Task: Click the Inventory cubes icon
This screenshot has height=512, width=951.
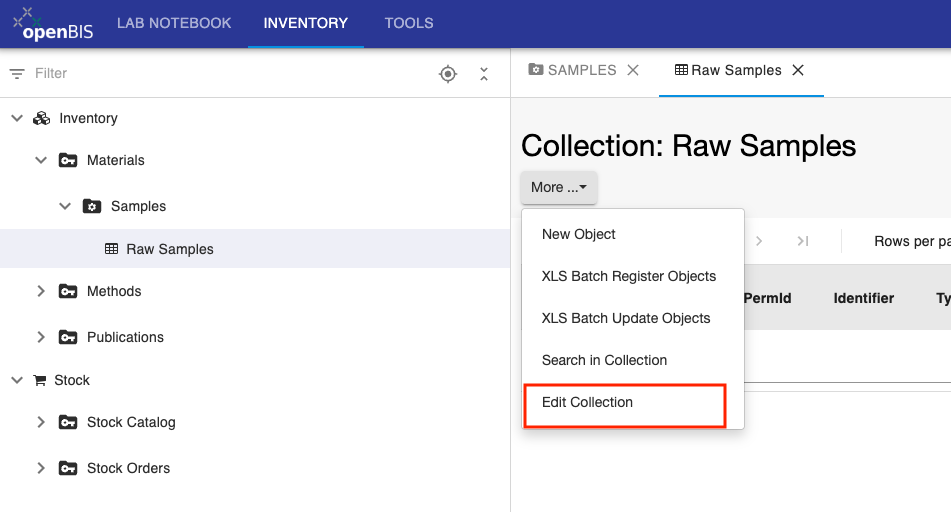Action: click(41, 118)
